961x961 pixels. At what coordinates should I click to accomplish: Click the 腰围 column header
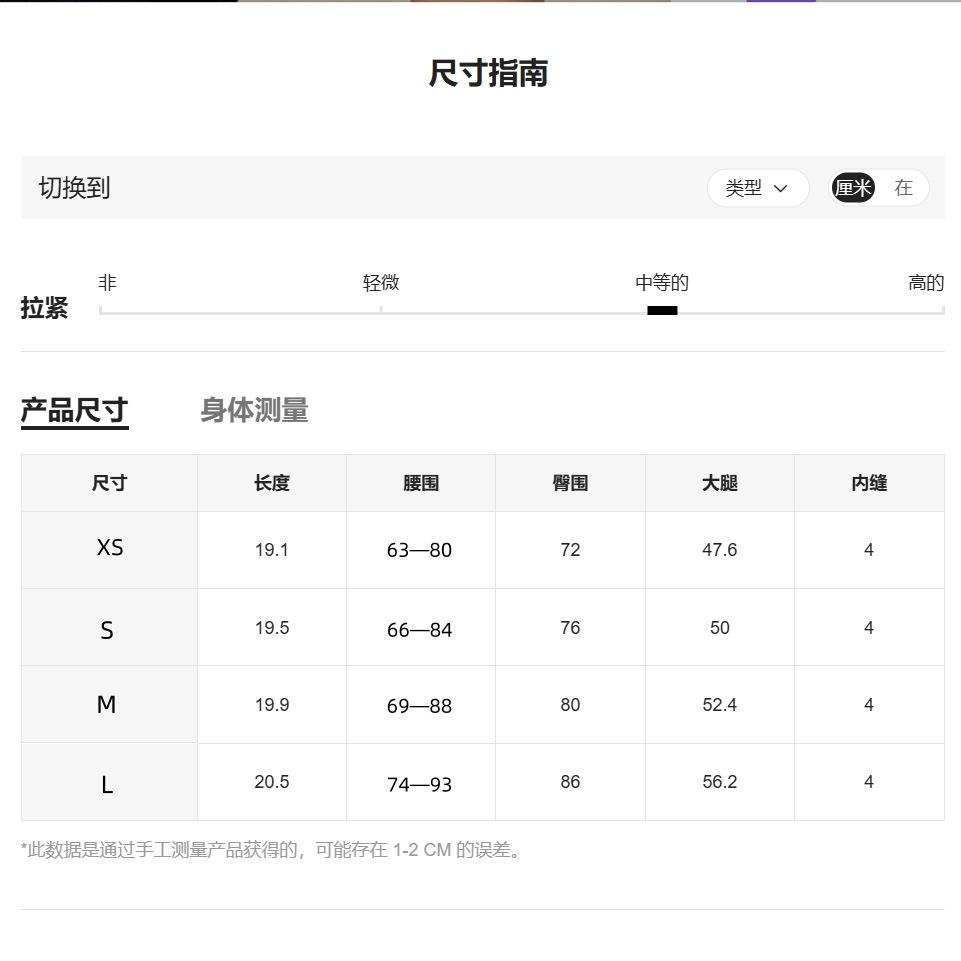coord(420,483)
